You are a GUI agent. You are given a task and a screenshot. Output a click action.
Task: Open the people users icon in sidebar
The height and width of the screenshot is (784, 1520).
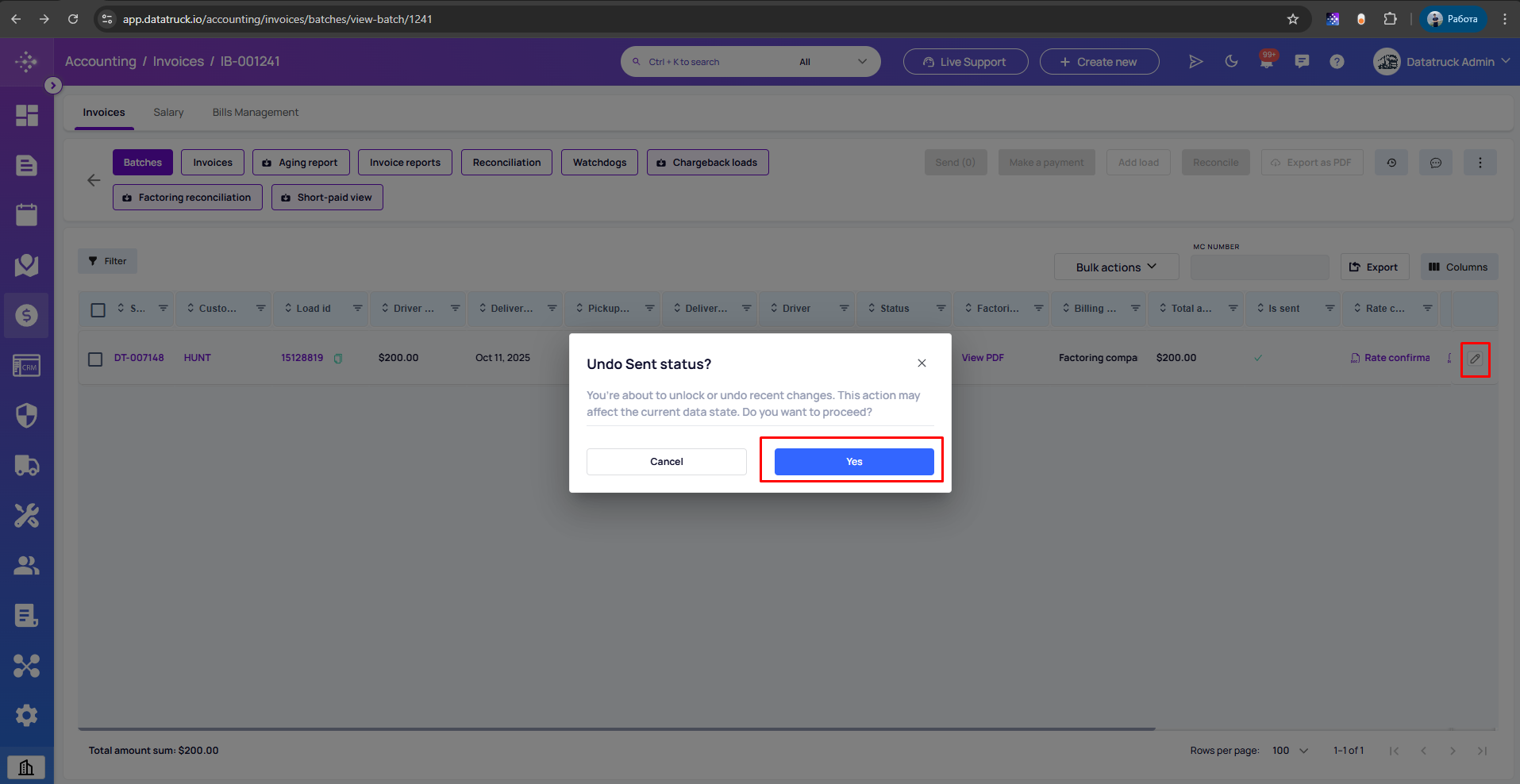(27, 566)
